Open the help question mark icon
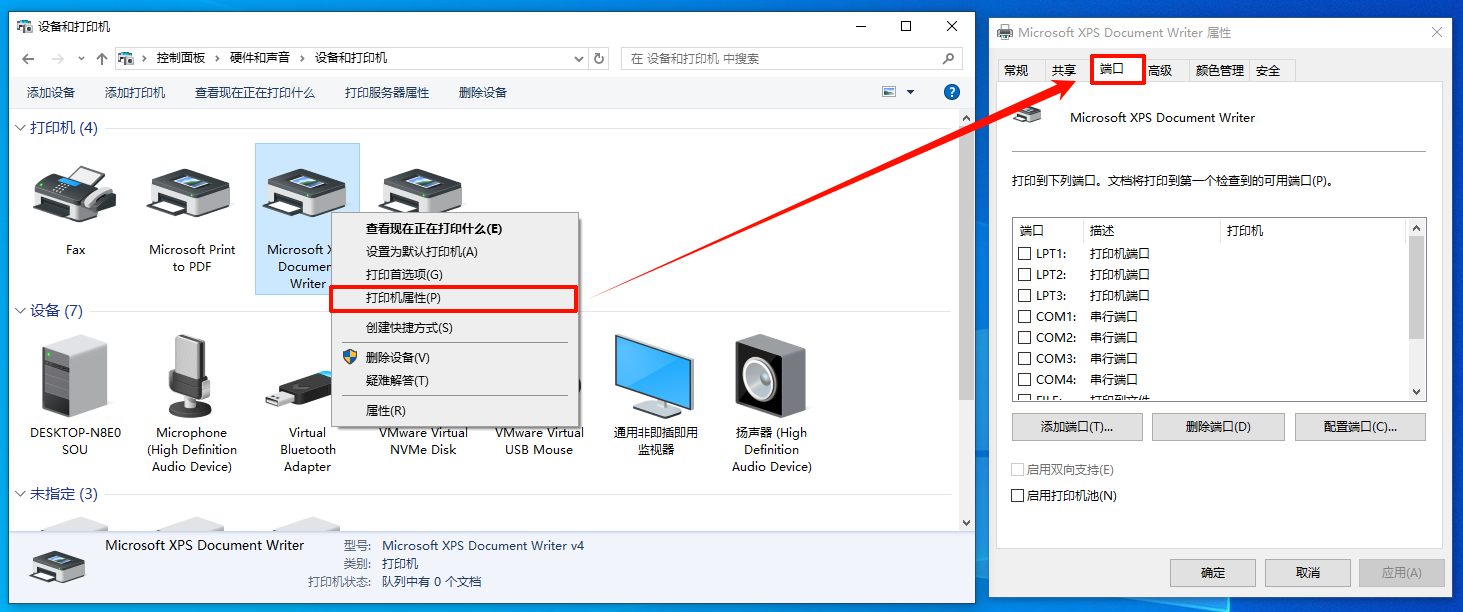The image size is (1463, 612). [x=952, y=92]
